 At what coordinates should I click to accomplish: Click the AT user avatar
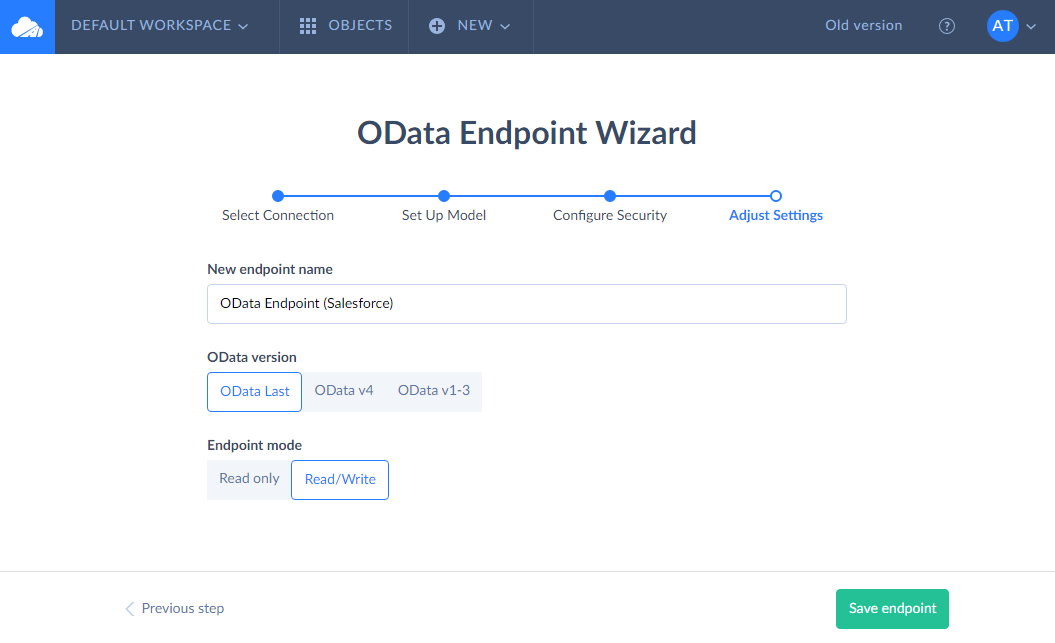(x=1003, y=26)
